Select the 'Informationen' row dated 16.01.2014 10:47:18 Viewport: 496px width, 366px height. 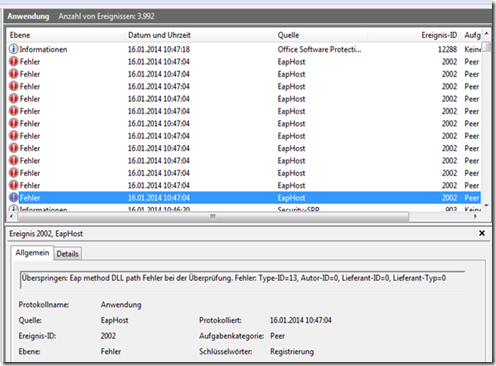click(244, 49)
